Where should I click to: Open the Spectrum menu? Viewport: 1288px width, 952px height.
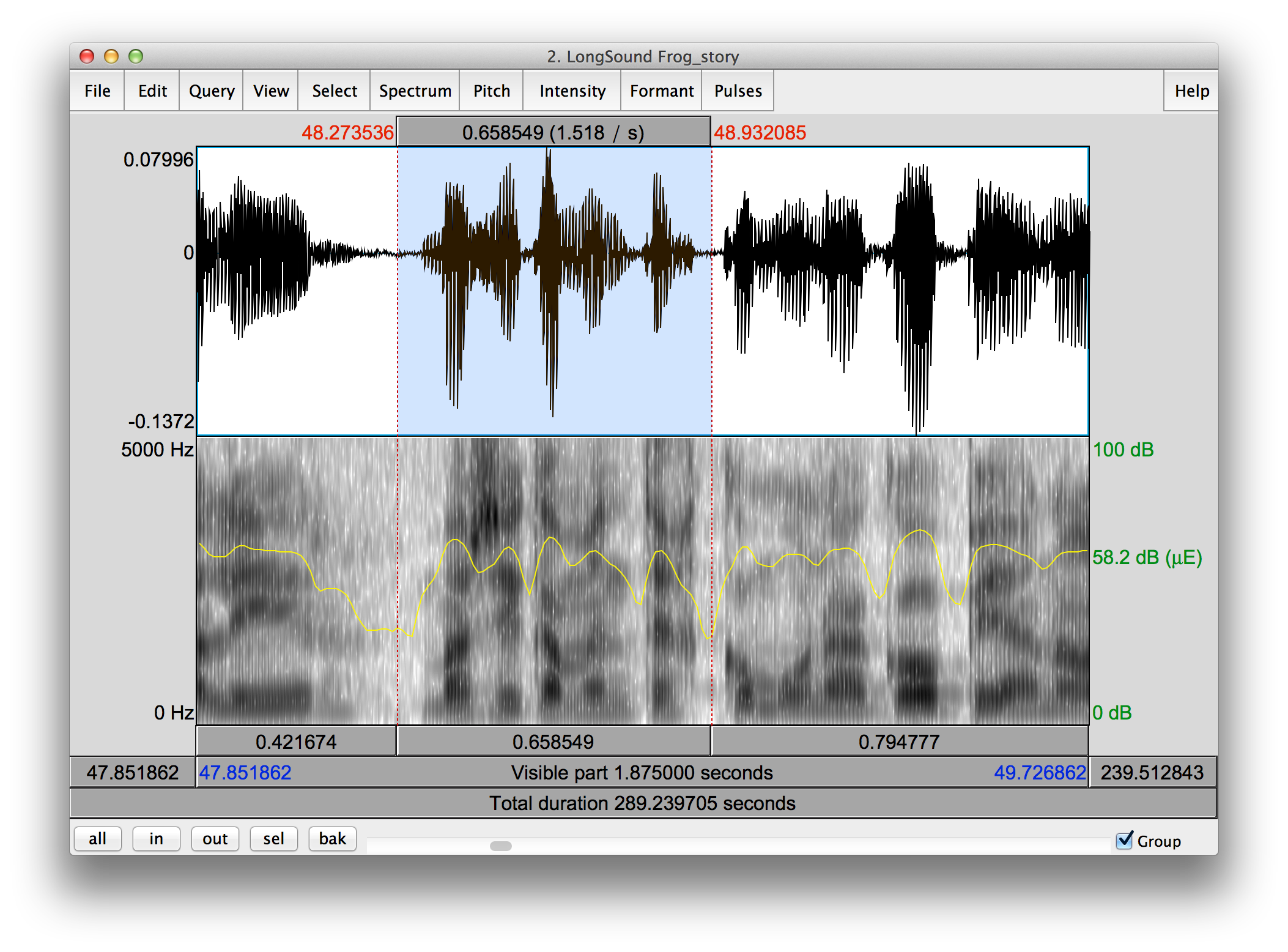[x=415, y=91]
